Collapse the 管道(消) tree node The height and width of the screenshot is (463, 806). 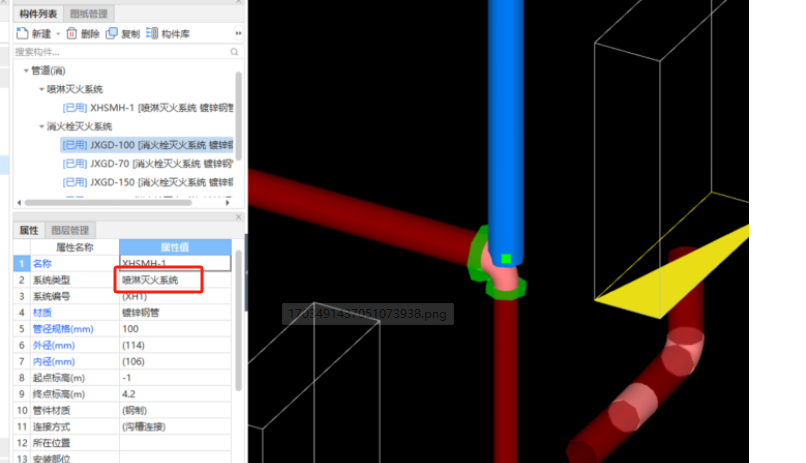(26, 70)
